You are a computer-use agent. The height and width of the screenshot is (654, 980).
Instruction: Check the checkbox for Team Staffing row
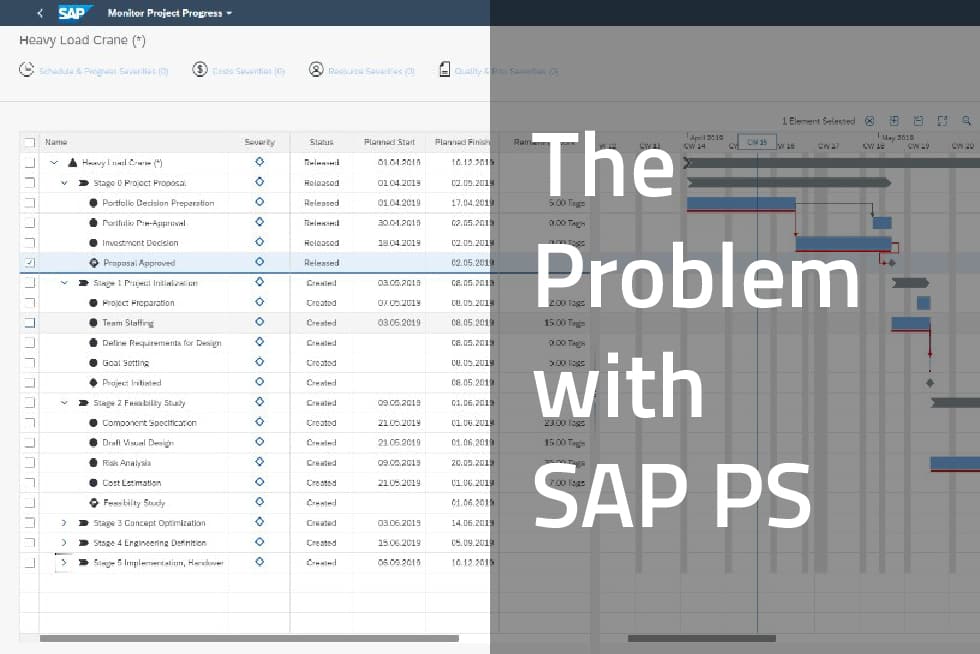pos(29,322)
